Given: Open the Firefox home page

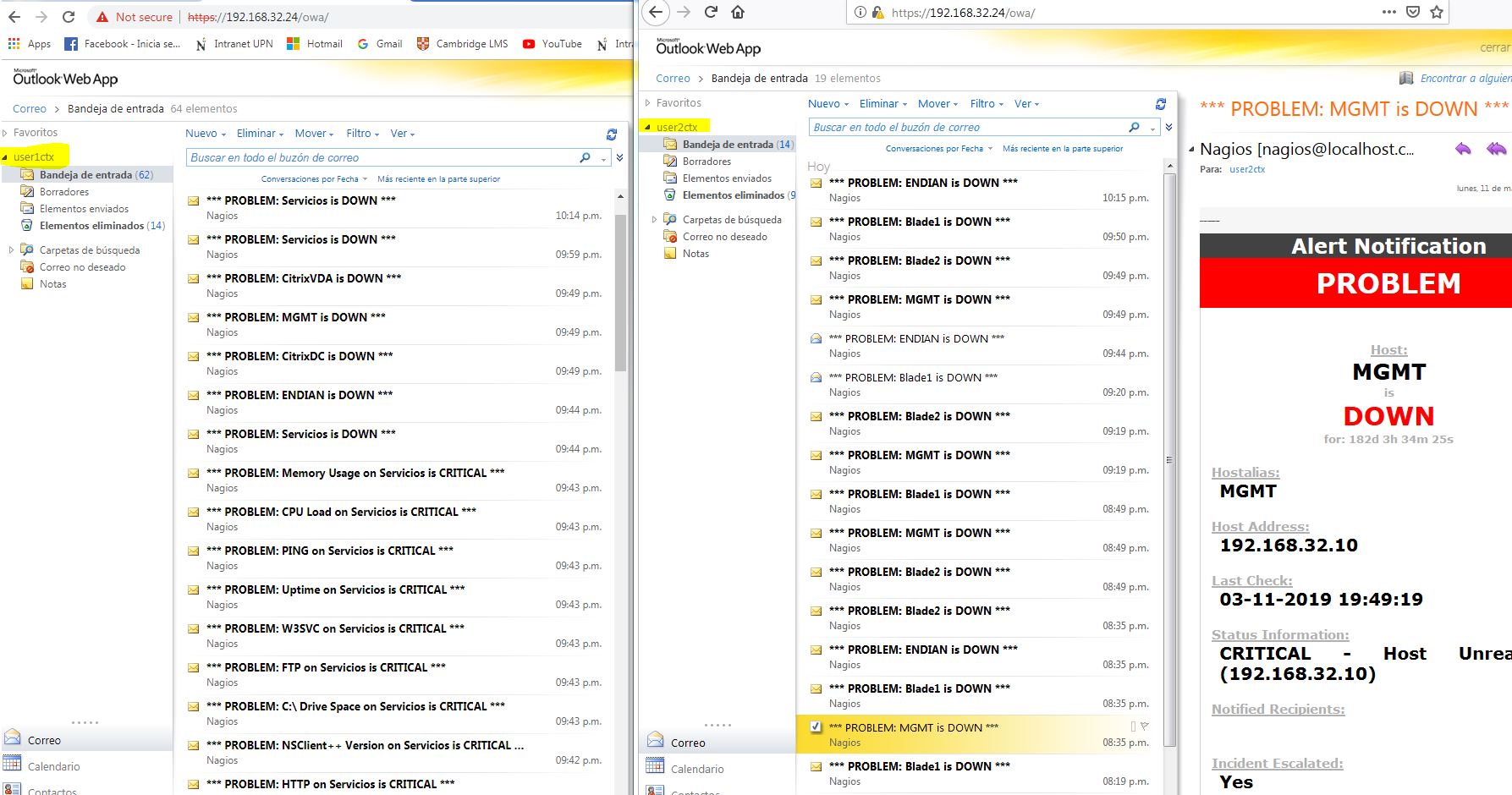Looking at the screenshot, I should coord(738,12).
